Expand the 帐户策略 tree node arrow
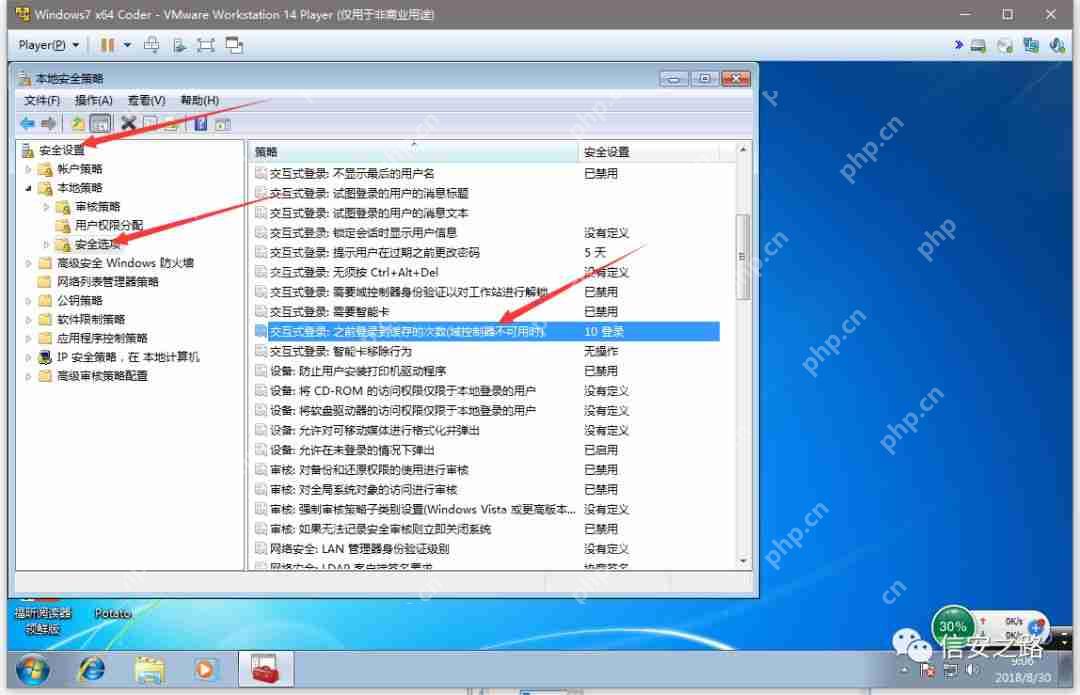The height and width of the screenshot is (695, 1080). [x=28, y=169]
